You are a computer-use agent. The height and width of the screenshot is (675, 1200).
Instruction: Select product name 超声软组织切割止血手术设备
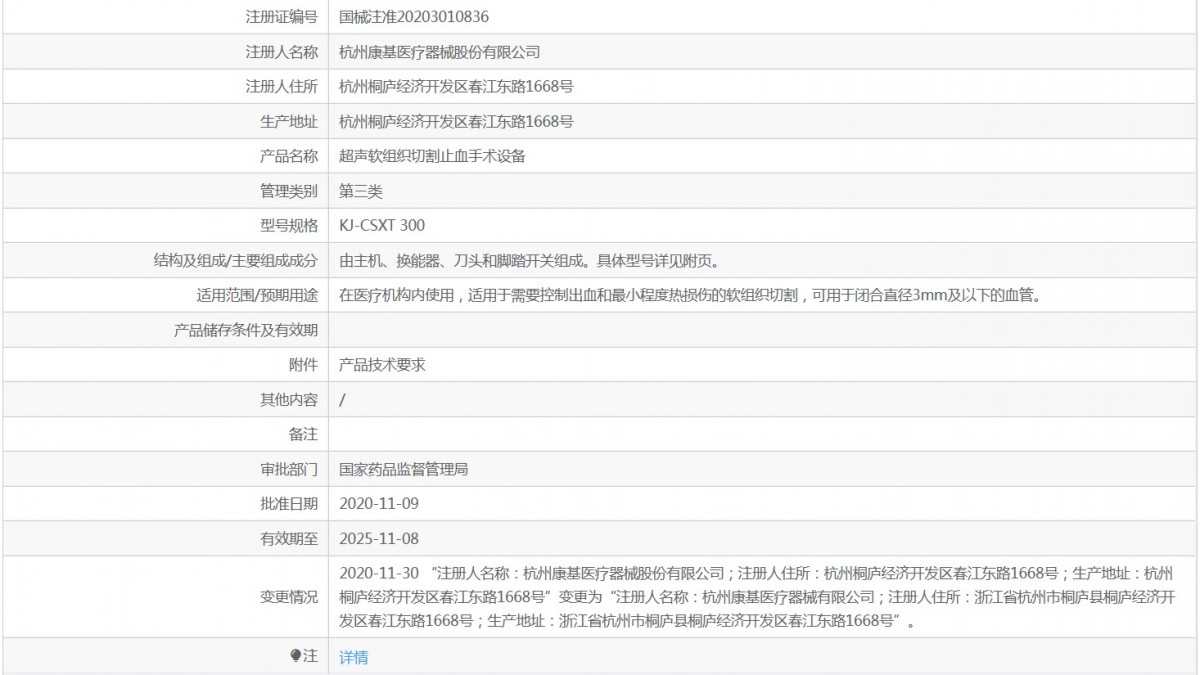coord(432,156)
